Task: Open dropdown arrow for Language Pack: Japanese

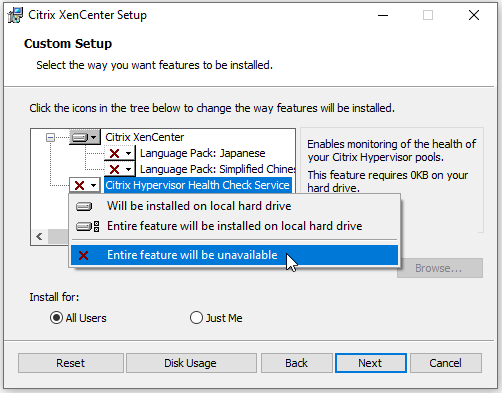Action: click(128, 154)
